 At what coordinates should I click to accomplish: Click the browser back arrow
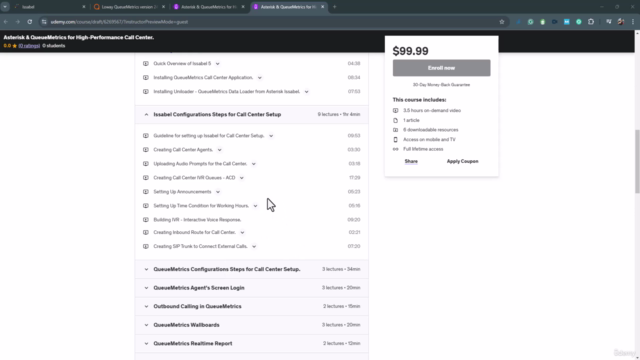click(6, 22)
